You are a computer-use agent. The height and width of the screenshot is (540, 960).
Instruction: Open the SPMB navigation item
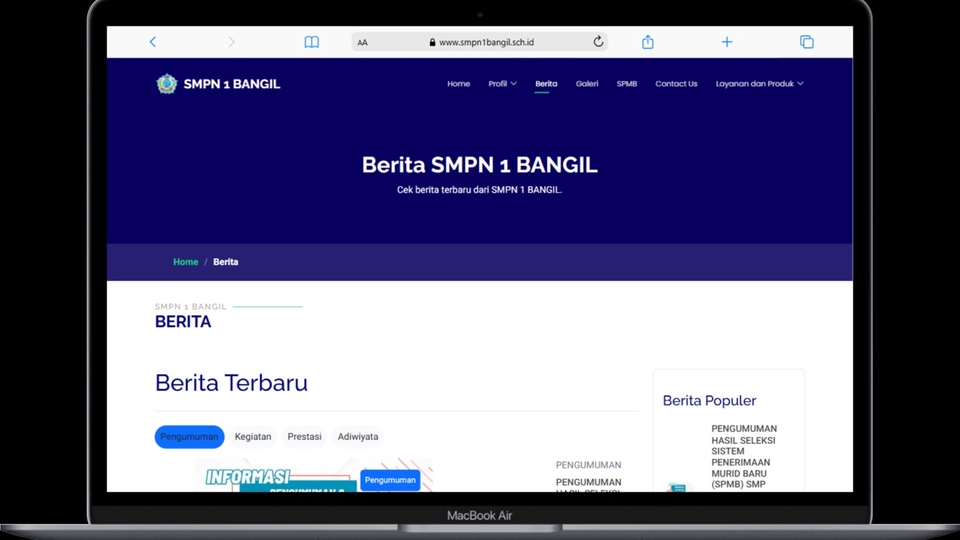tap(626, 84)
